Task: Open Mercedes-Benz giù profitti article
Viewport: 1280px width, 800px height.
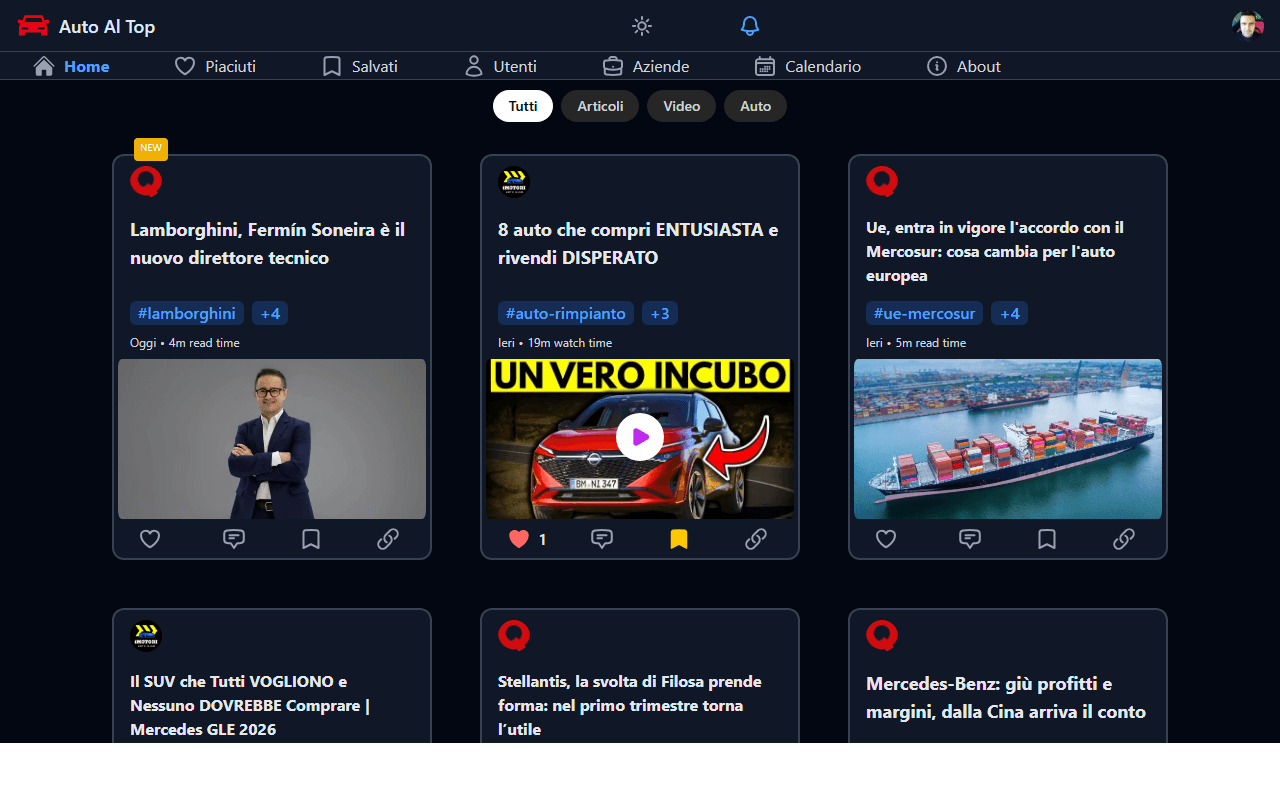Action: click(1006, 698)
